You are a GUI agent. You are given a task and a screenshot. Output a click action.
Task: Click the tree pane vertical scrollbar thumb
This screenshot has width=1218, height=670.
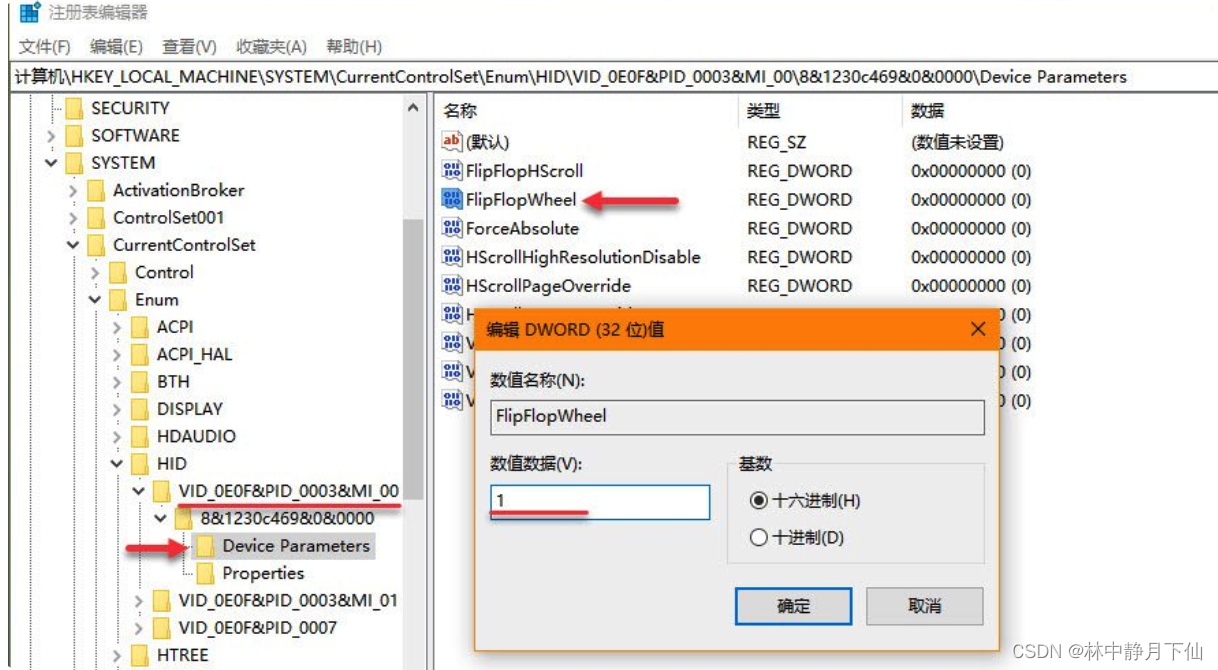coord(414,360)
